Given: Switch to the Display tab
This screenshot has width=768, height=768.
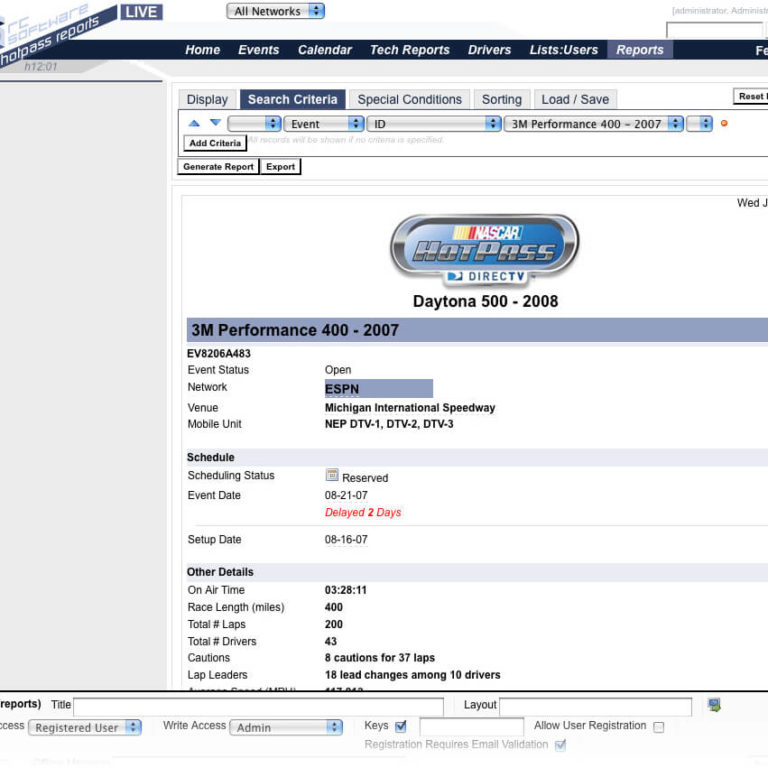Looking at the screenshot, I should 207,99.
